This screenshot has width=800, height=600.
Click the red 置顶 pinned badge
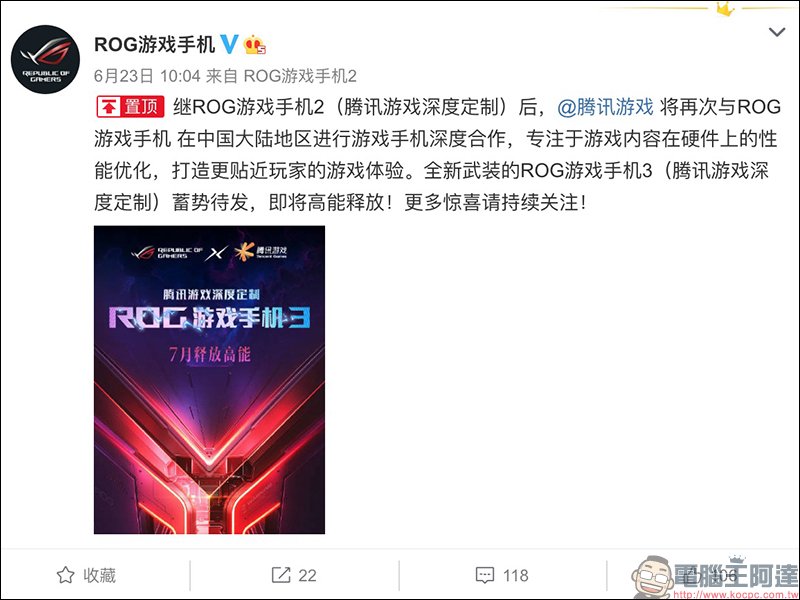point(131,107)
